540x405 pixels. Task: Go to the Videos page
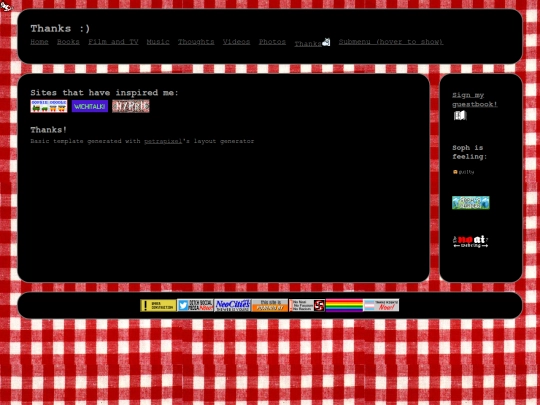(236, 42)
